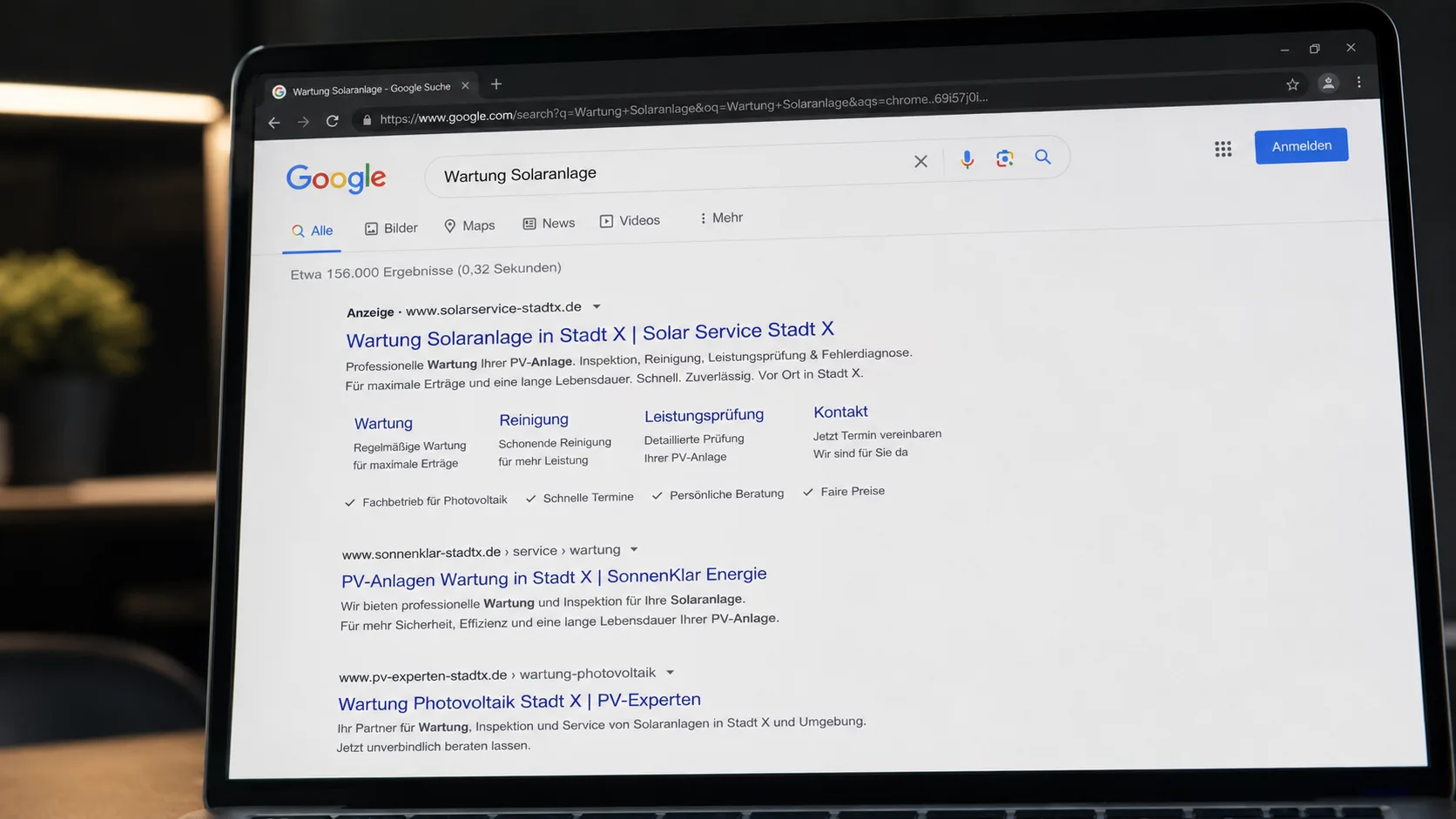Screen dimensions: 1456x819
Task: Go back with the browser back arrow
Action: pos(274,123)
